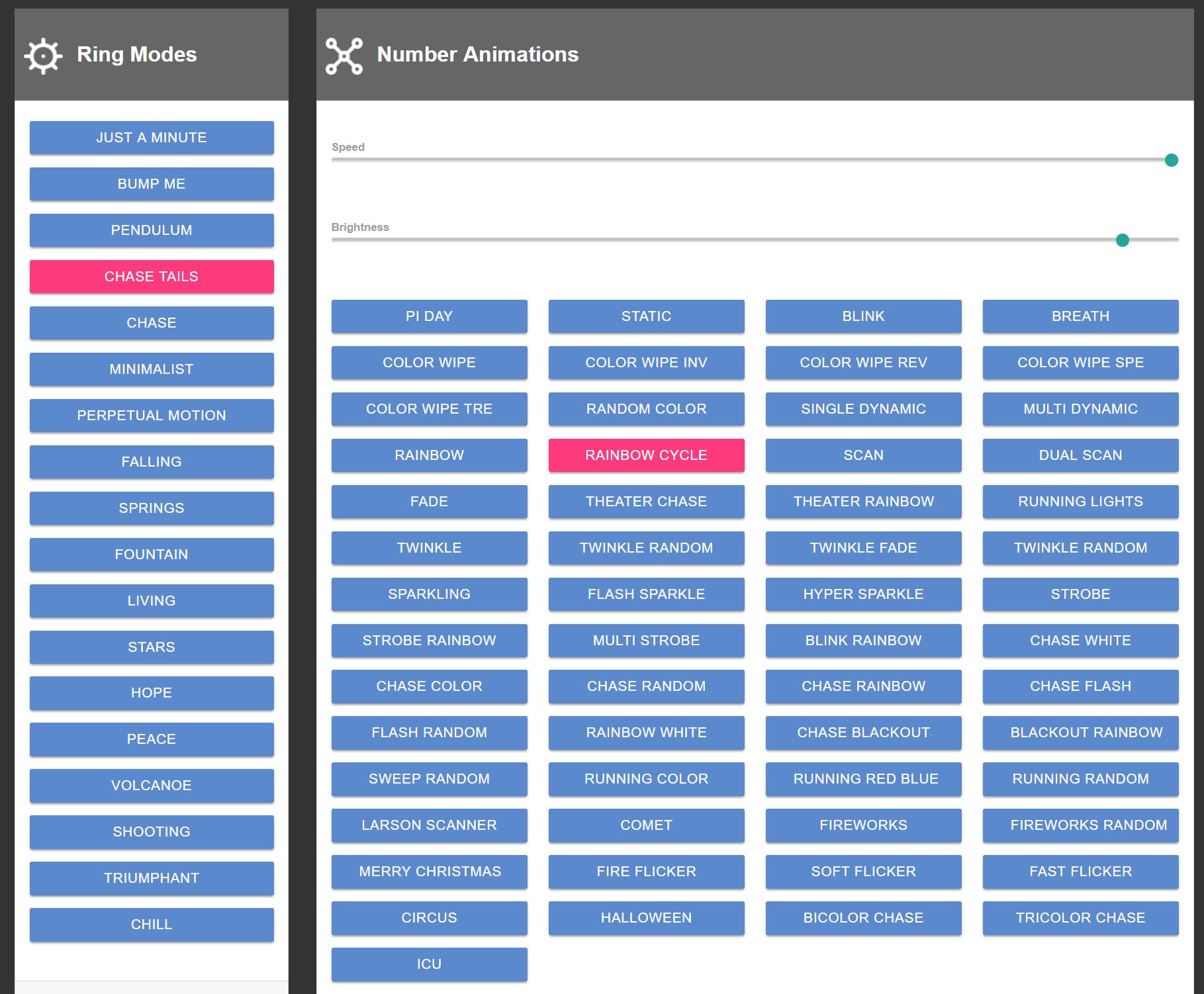1204x994 pixels.
Task: Choose the HALLOWEEN animation
Action: click(x=646, y=918)
